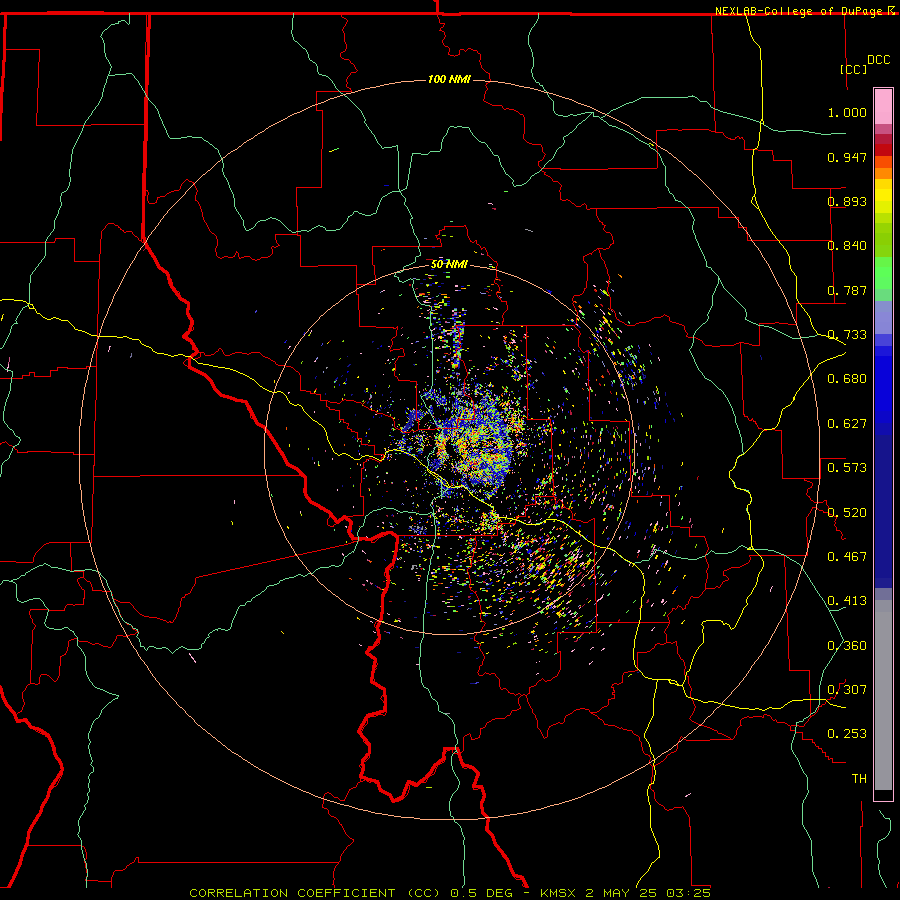
Task: Click the 0.520 legend value
Action: click(x=847, y=513)
